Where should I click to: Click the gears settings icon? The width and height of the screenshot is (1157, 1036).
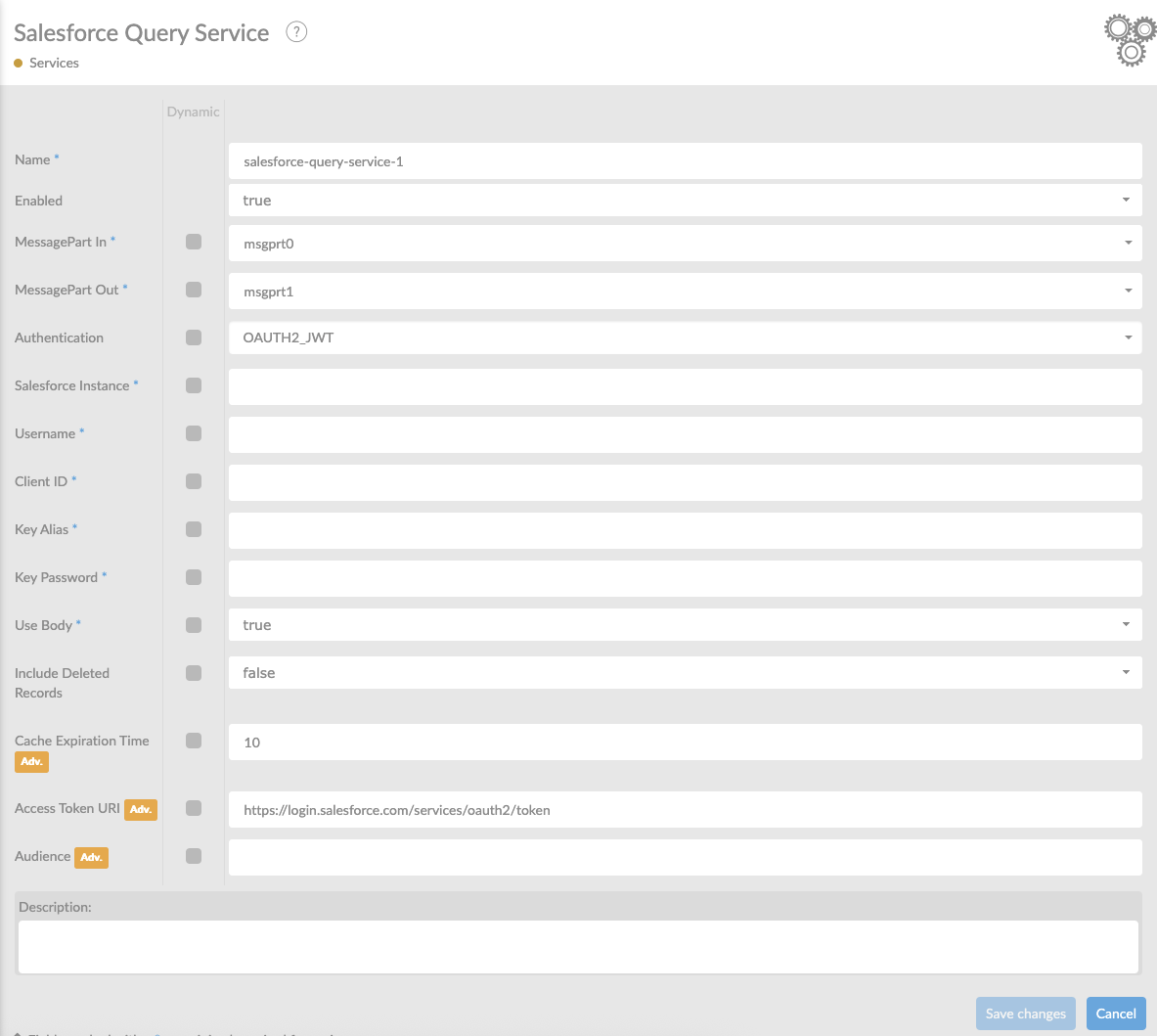[x=1131, y=40]
